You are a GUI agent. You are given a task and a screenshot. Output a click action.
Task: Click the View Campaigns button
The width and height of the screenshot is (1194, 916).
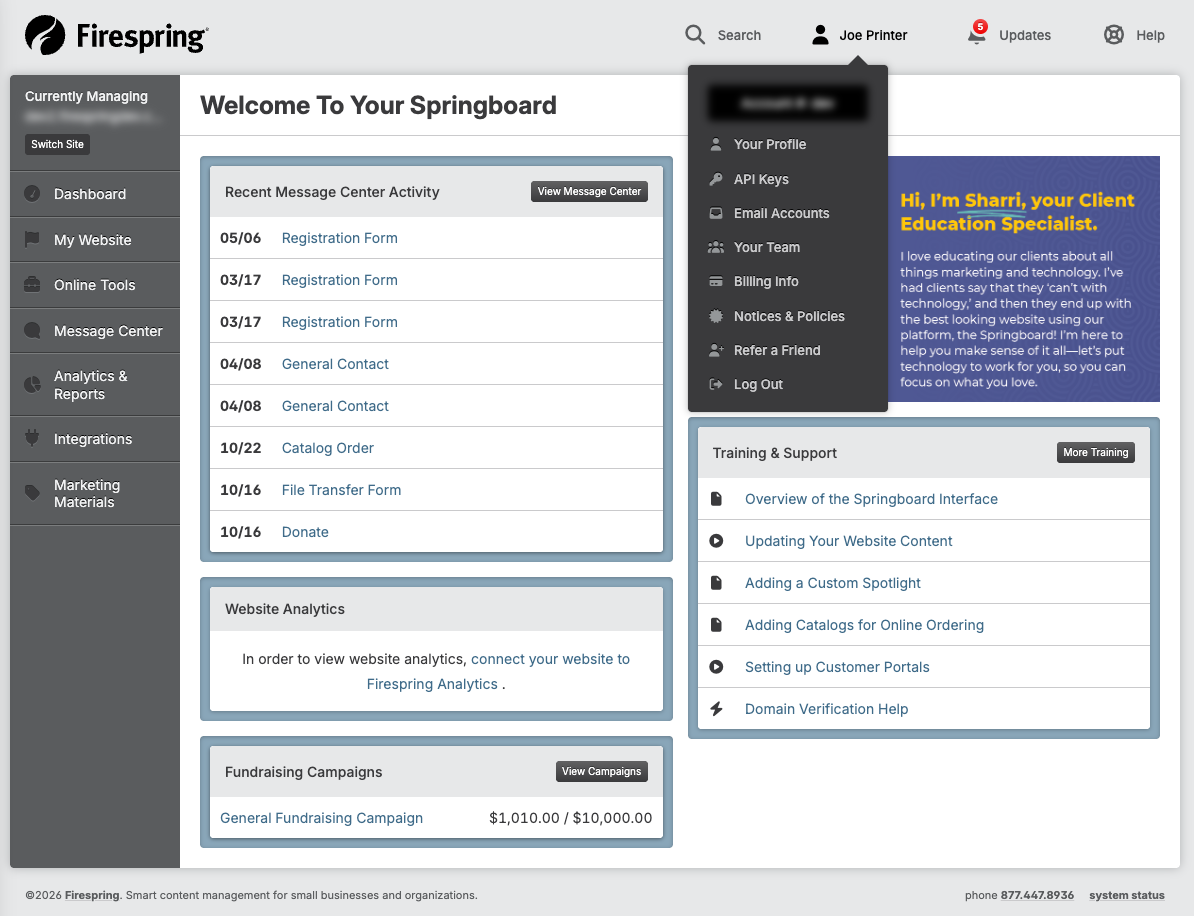602,771
